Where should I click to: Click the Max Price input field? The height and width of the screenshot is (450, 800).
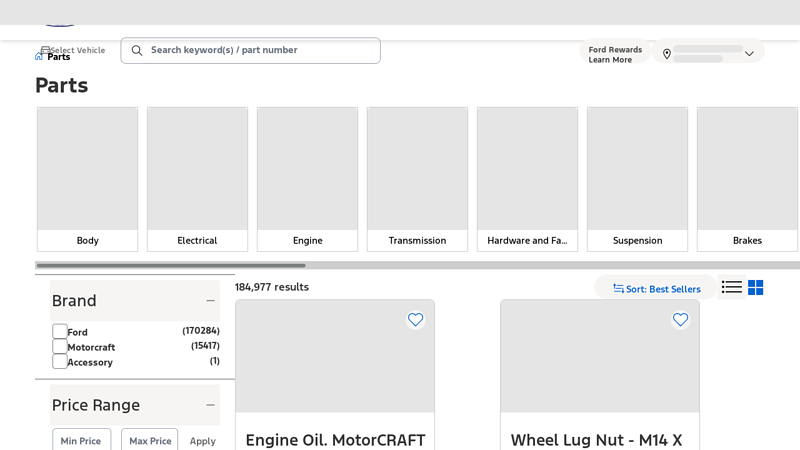[x=149, y=440]
